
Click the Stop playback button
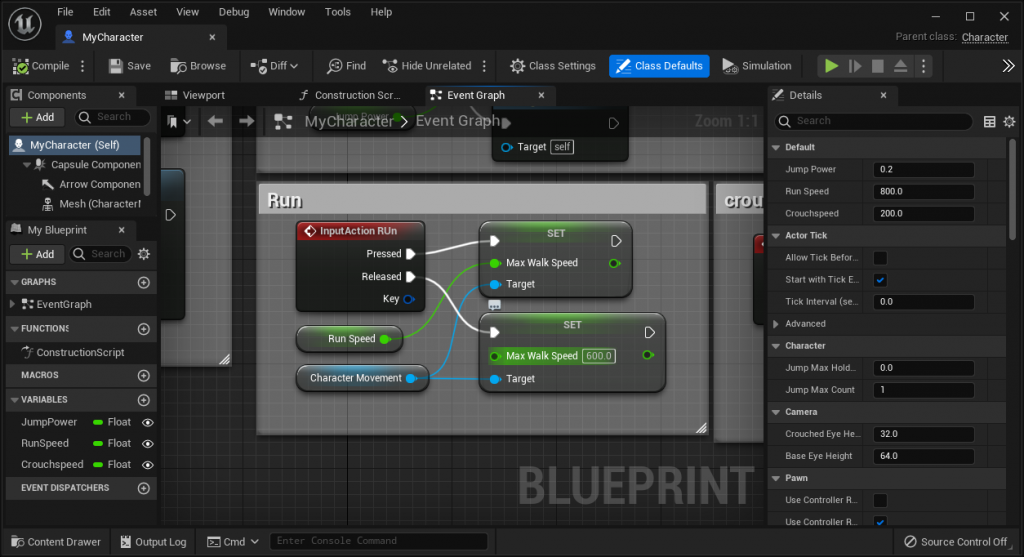pos(878,66)
